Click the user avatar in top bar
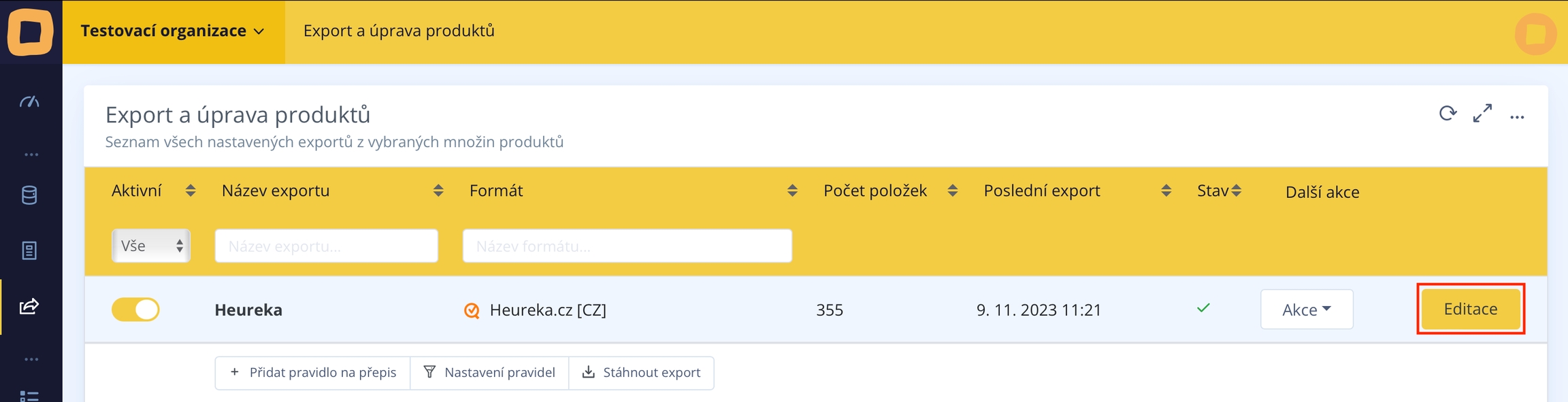The width and height of the screenshot is (1568, 402). click(1535, 33)
